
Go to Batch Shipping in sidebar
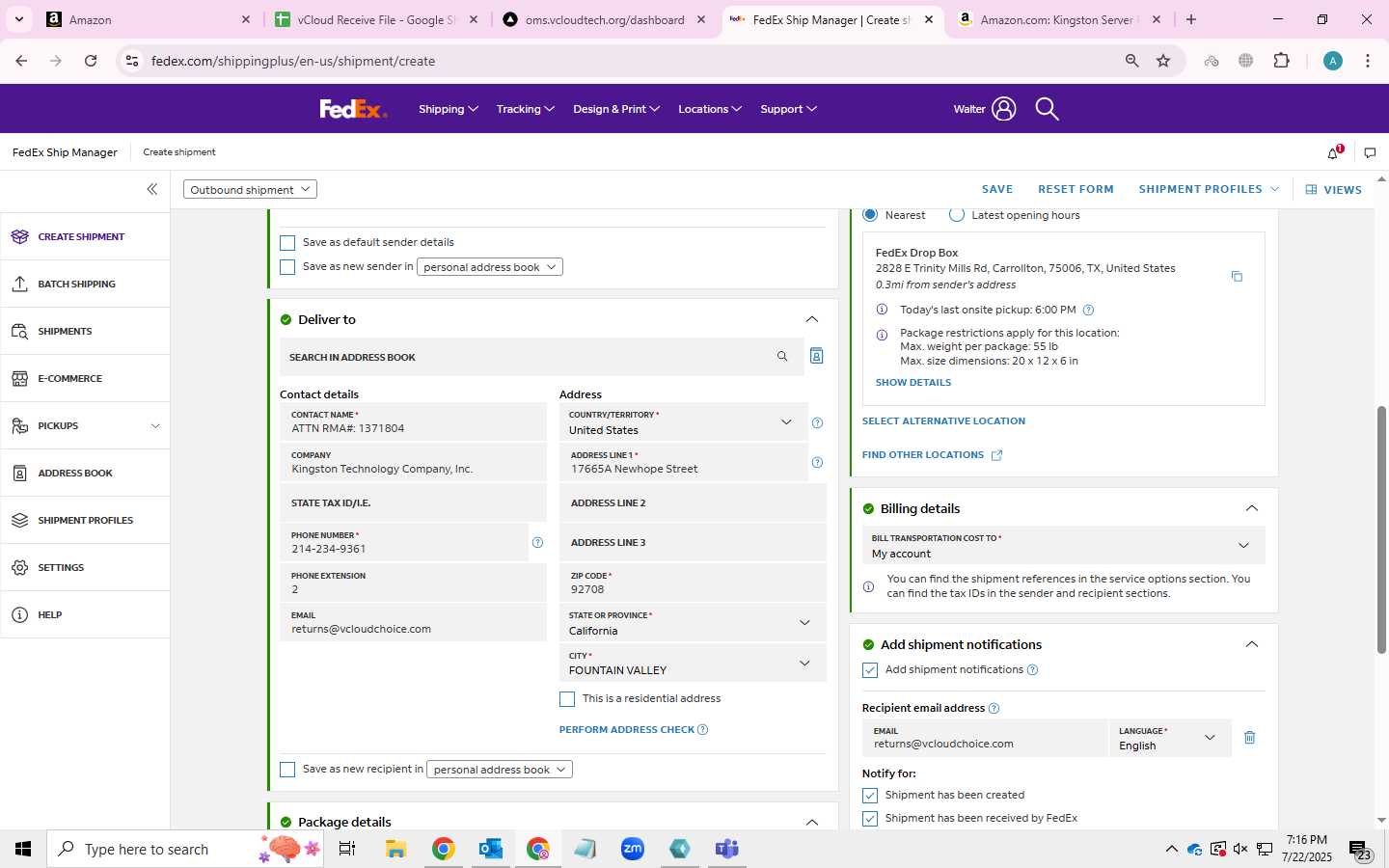coord(85,284)
